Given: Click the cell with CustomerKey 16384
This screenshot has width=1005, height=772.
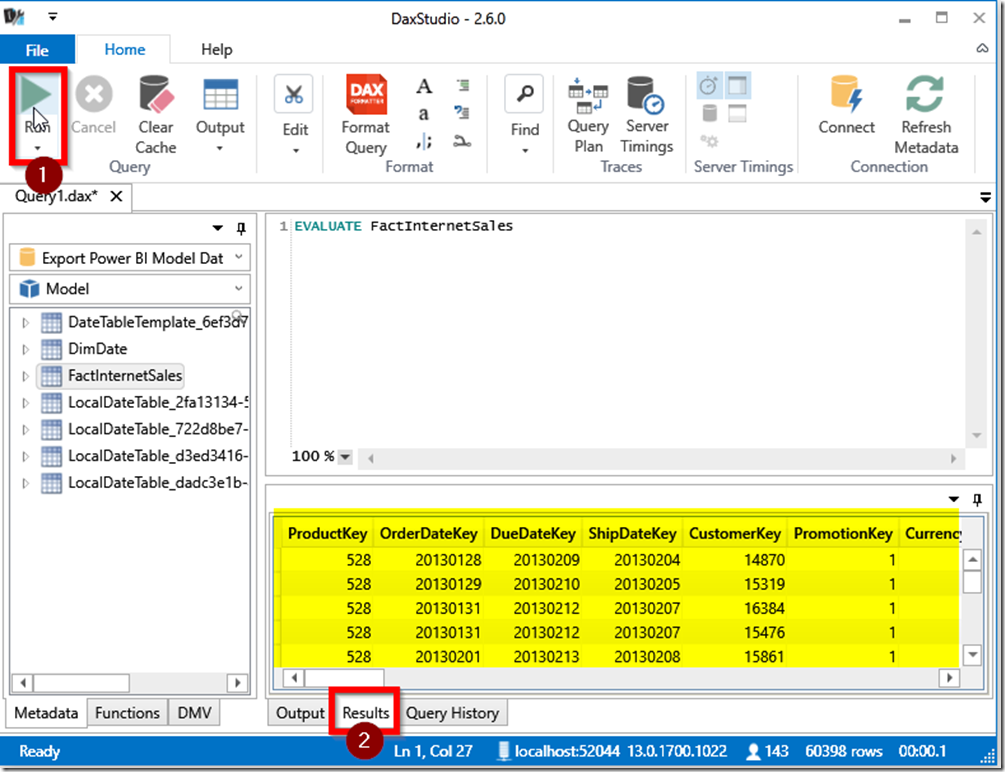Looking at the screenshot, I should coord(735,608).
